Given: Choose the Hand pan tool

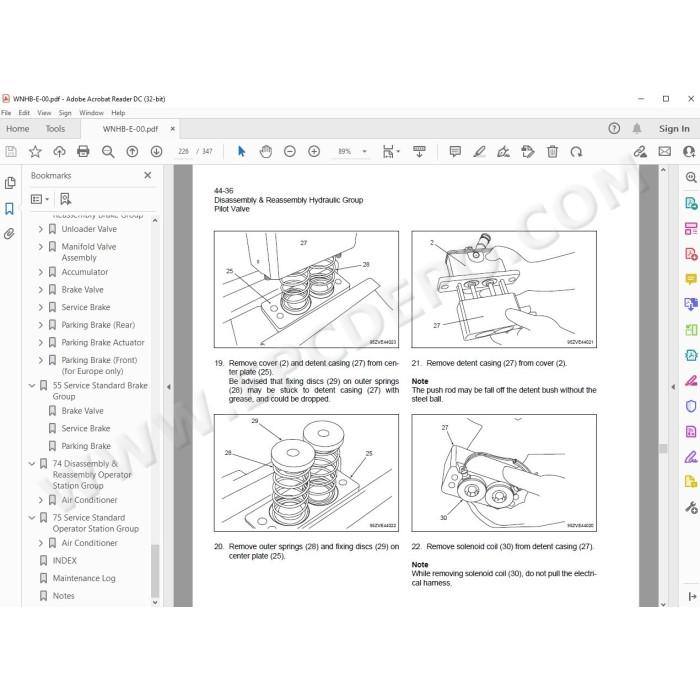Looking at the screenshot, I should click(x=266, y=152).
